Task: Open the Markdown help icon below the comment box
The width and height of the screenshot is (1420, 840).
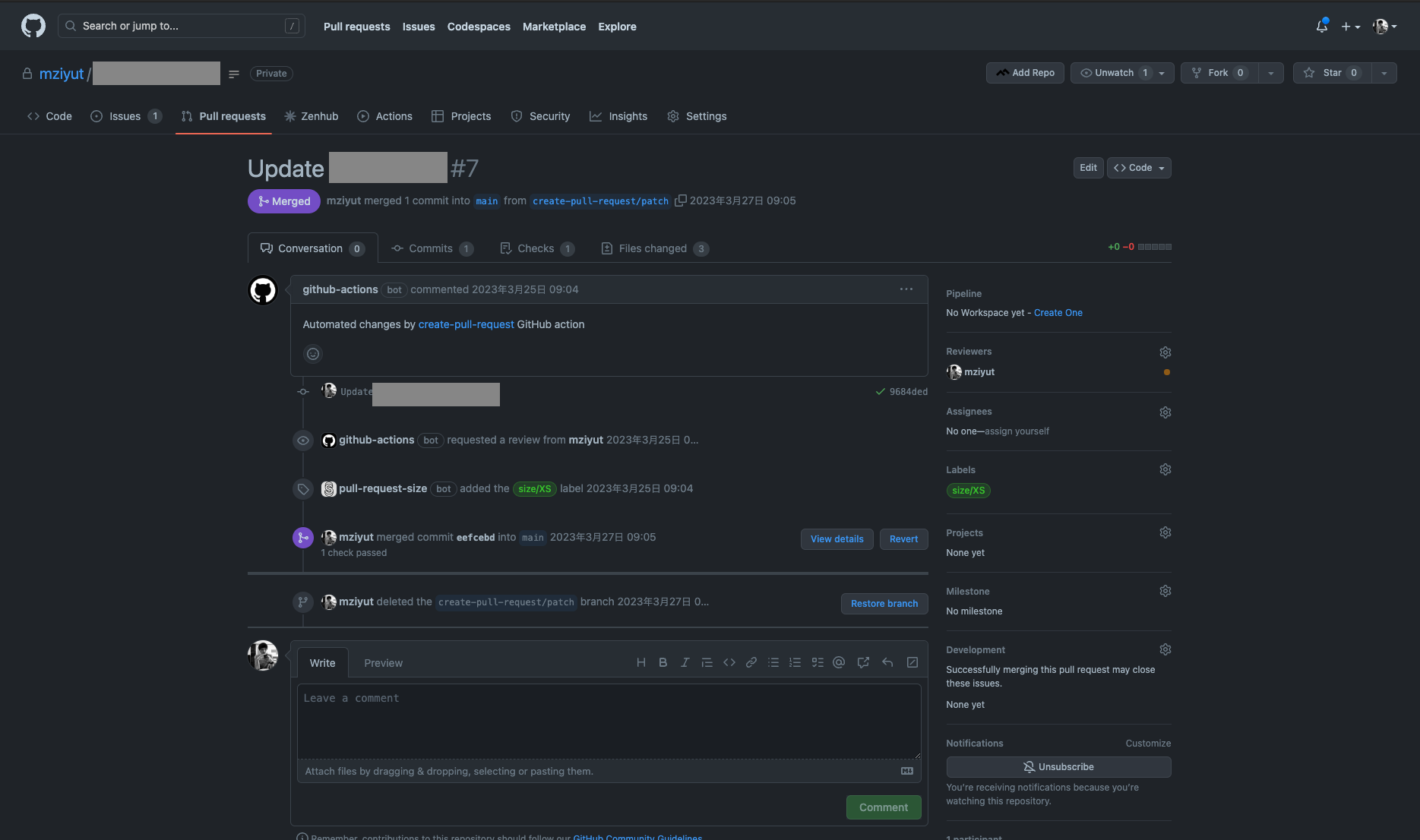Action: [x=907, y=771]
